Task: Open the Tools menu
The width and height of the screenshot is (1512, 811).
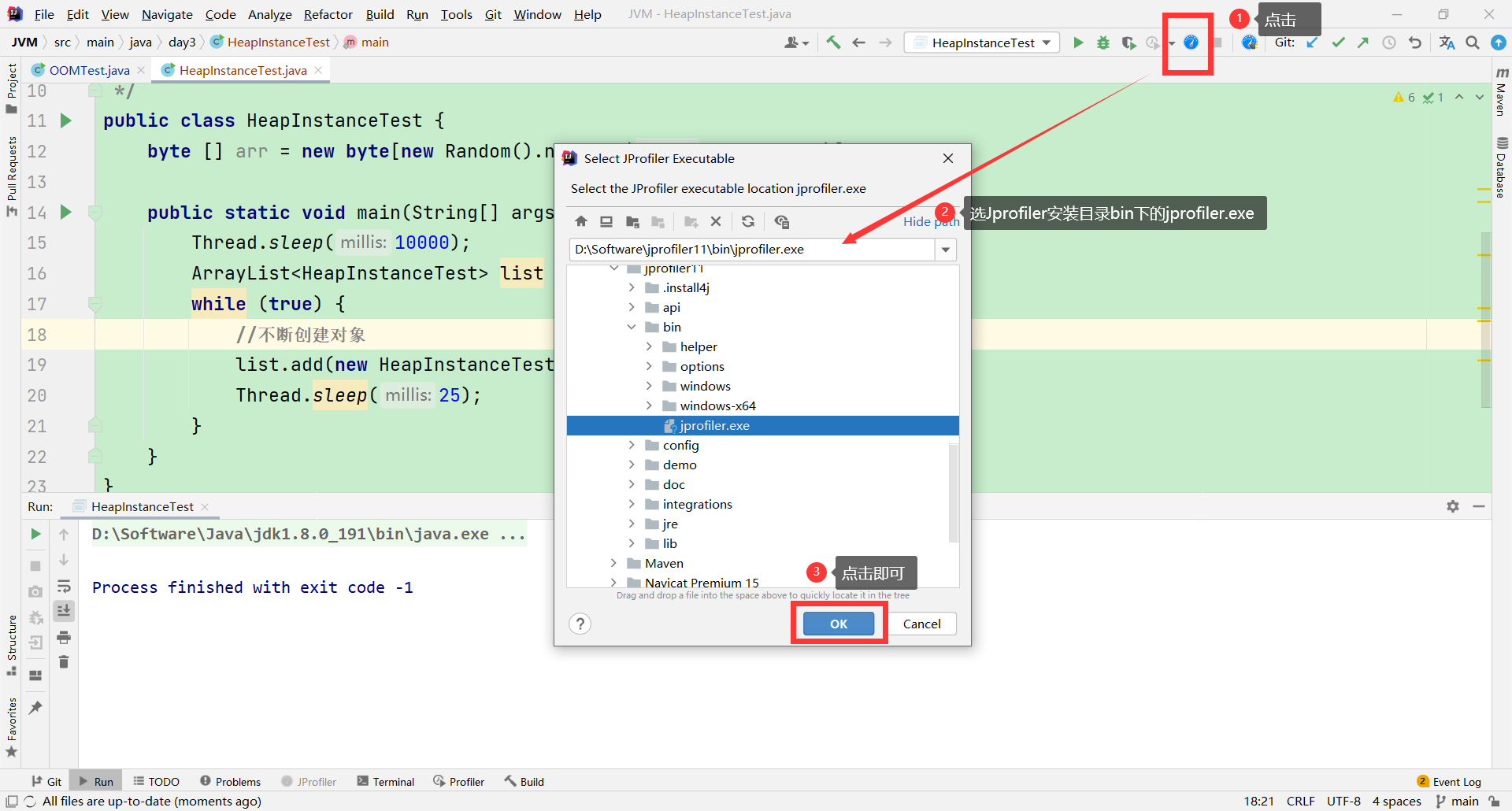Action: (x=456, y=14)
